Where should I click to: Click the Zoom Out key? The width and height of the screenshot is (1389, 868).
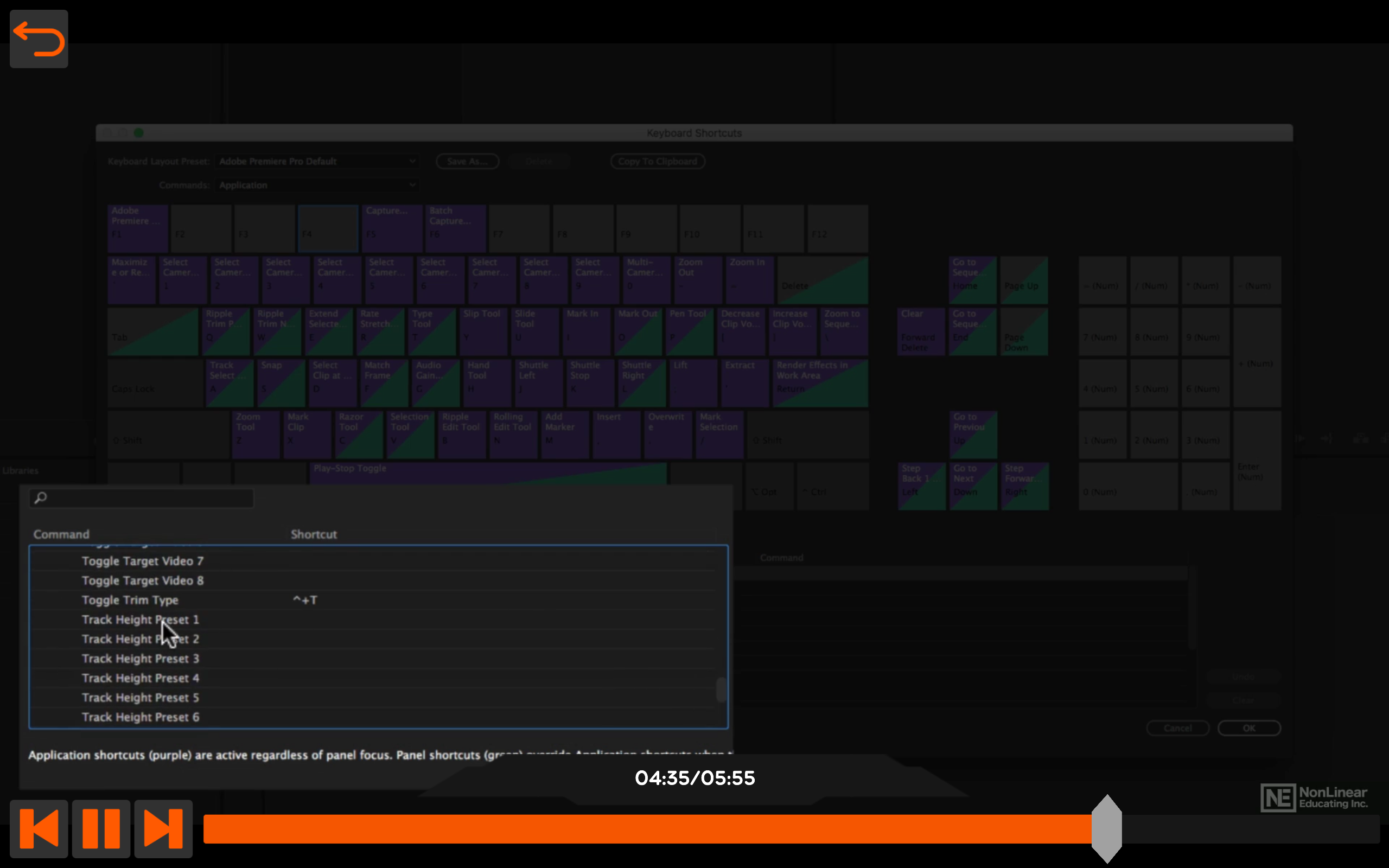pyautogui.click(x=698, y=280)
